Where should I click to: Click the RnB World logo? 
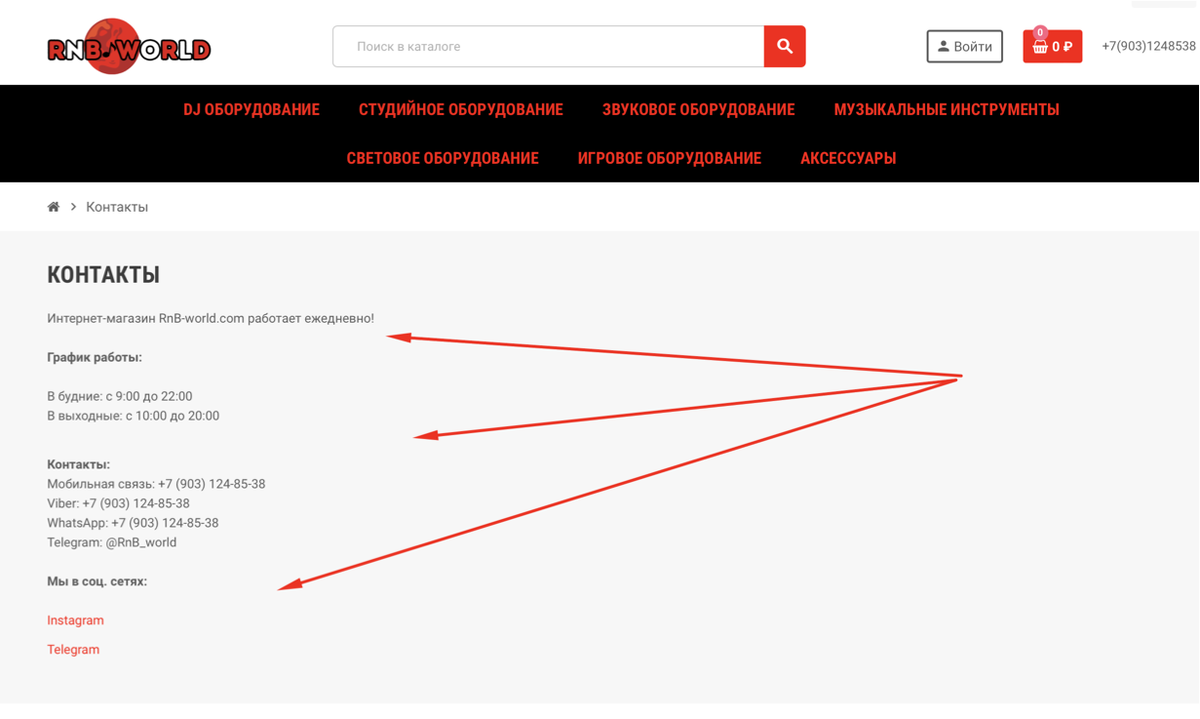[x=129, y=47]
